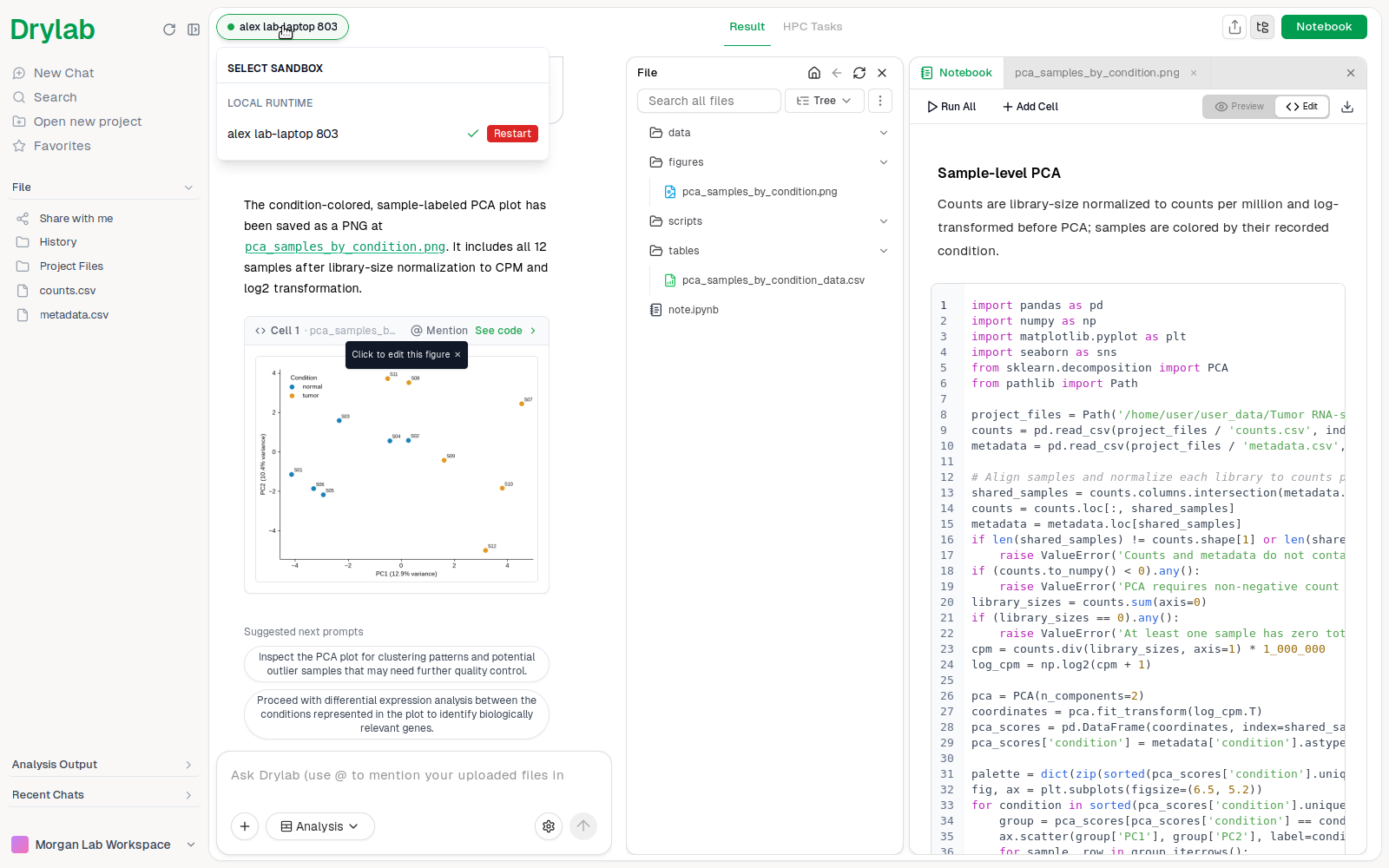Viewport: 1389px width, 868px height.
Task: Click the green Notebook button
Action: [x=1324, y=27]
